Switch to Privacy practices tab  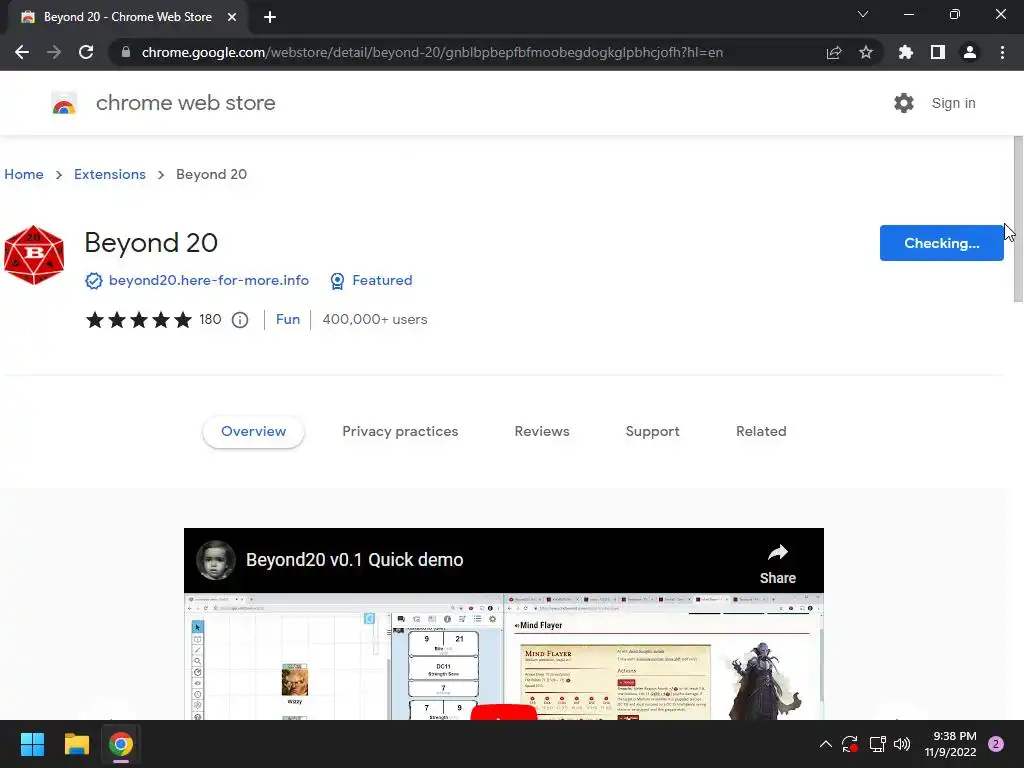tap(400, 432)
